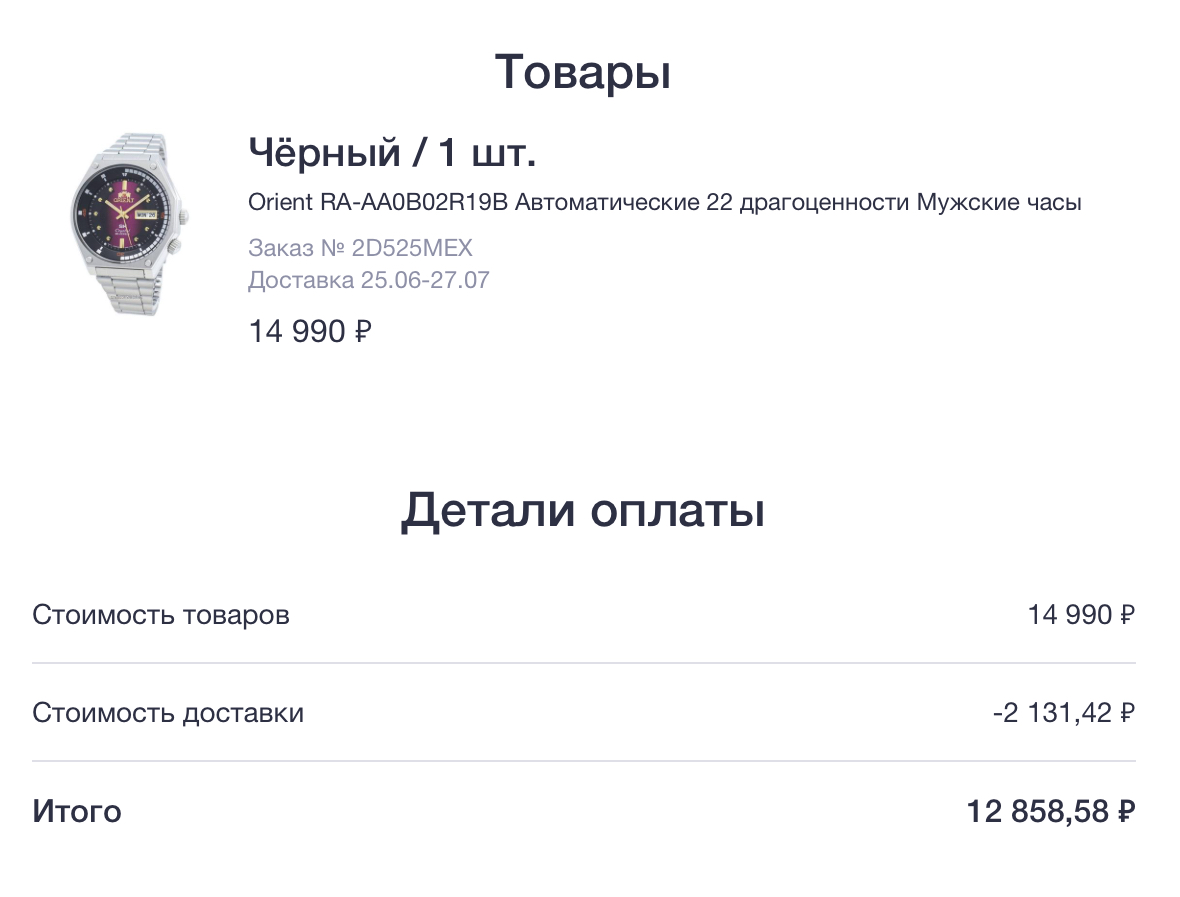1180x897 pixels.
Task: Click "Мужские часы" in the product name
Action: pos(999,203)
